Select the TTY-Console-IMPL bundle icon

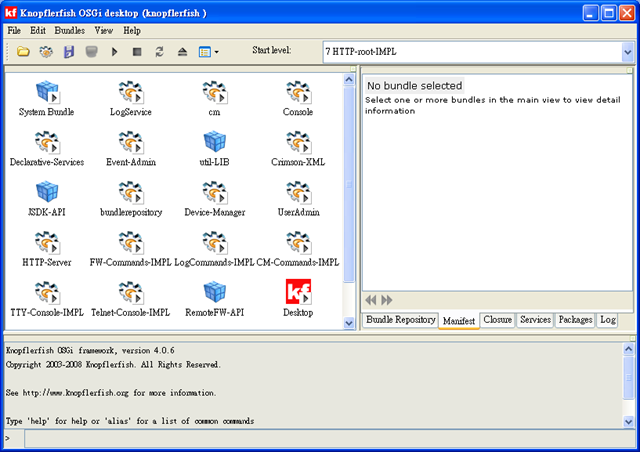[x=47, y=292]
